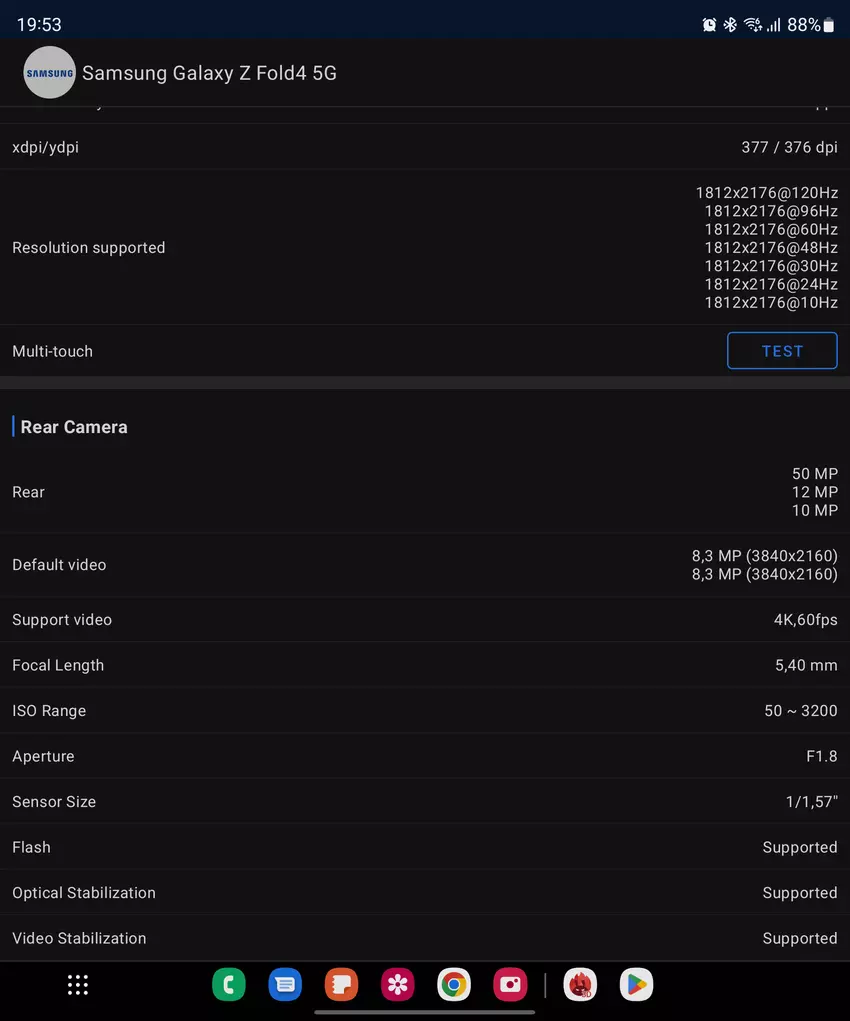
Task: Tap the Samsung logo avatar
Action: click(49, 73)
